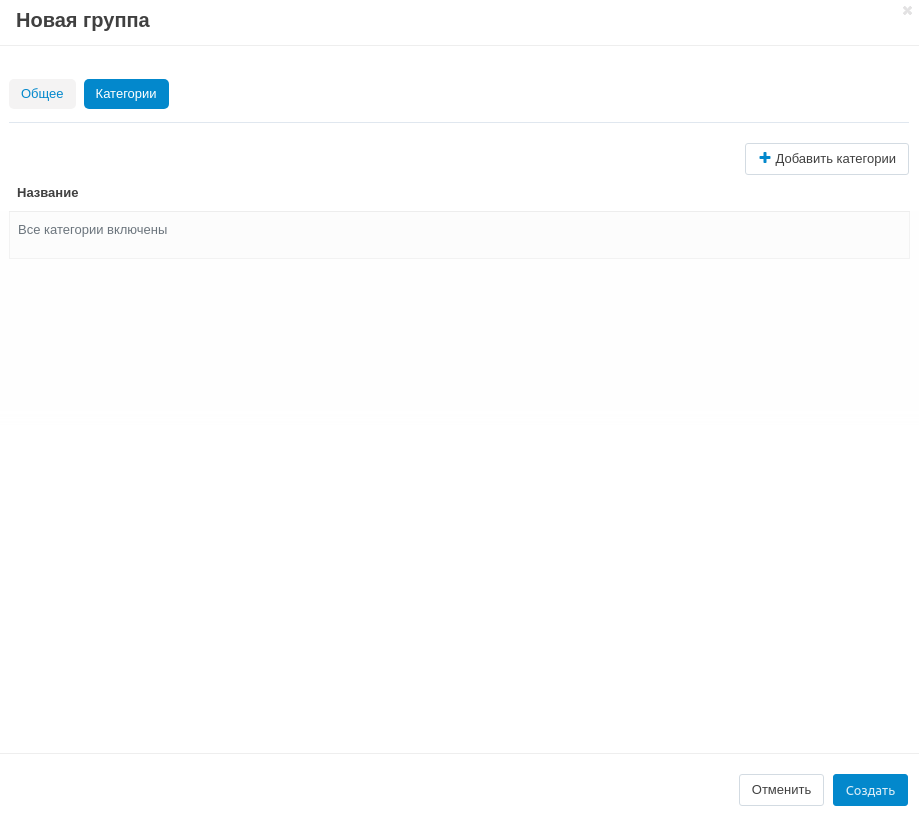The height and width of the screenshot is (822, 919).
Task: Hit the blue Создать button
Action: coord(870,790)
